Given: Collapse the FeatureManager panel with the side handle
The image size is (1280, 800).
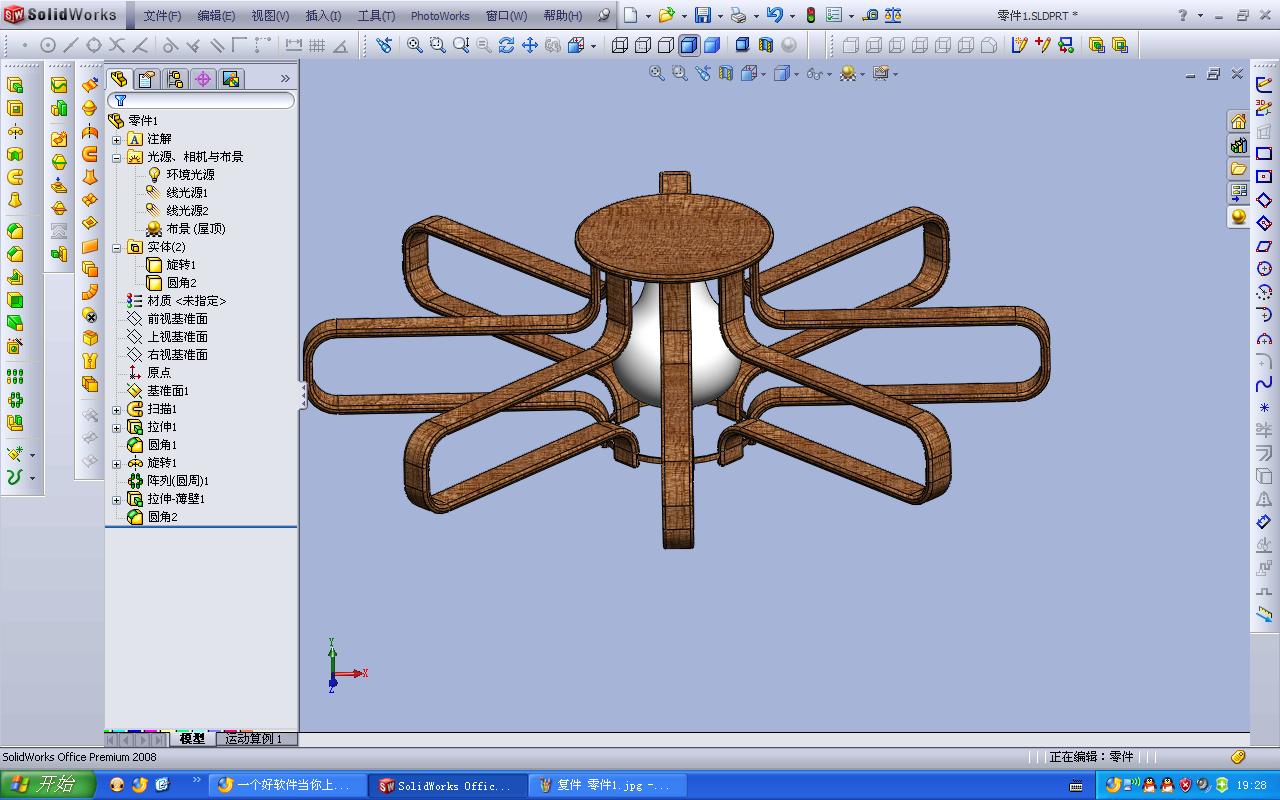Looking at the screenshot, I should [x=302, y=396].
